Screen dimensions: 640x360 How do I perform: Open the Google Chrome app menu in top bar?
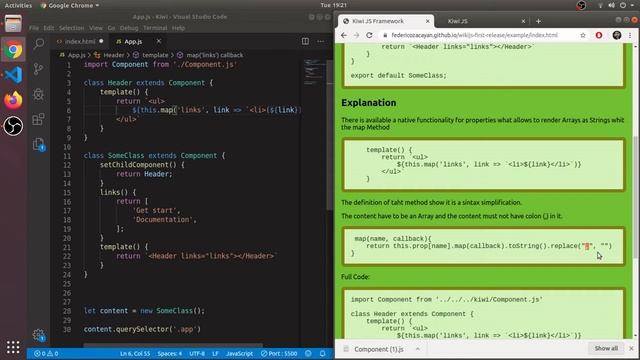point(70,5)
